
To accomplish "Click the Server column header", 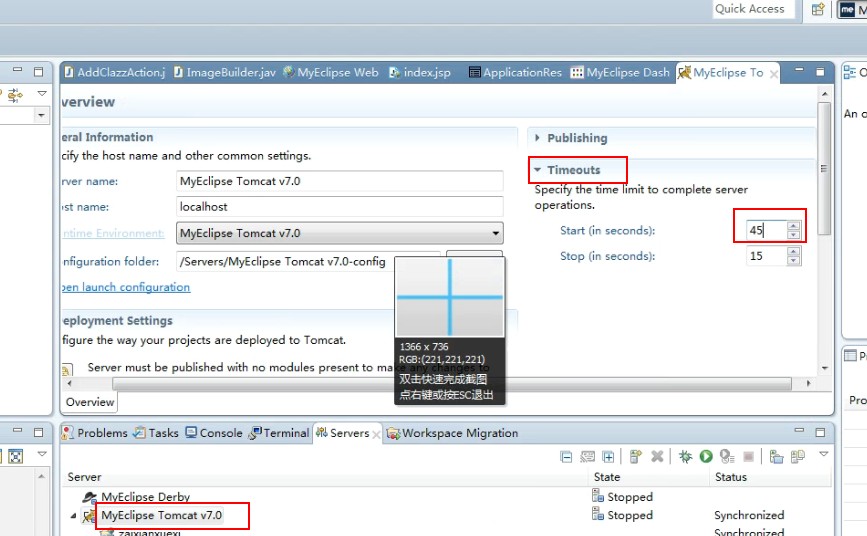I will 84,477.
